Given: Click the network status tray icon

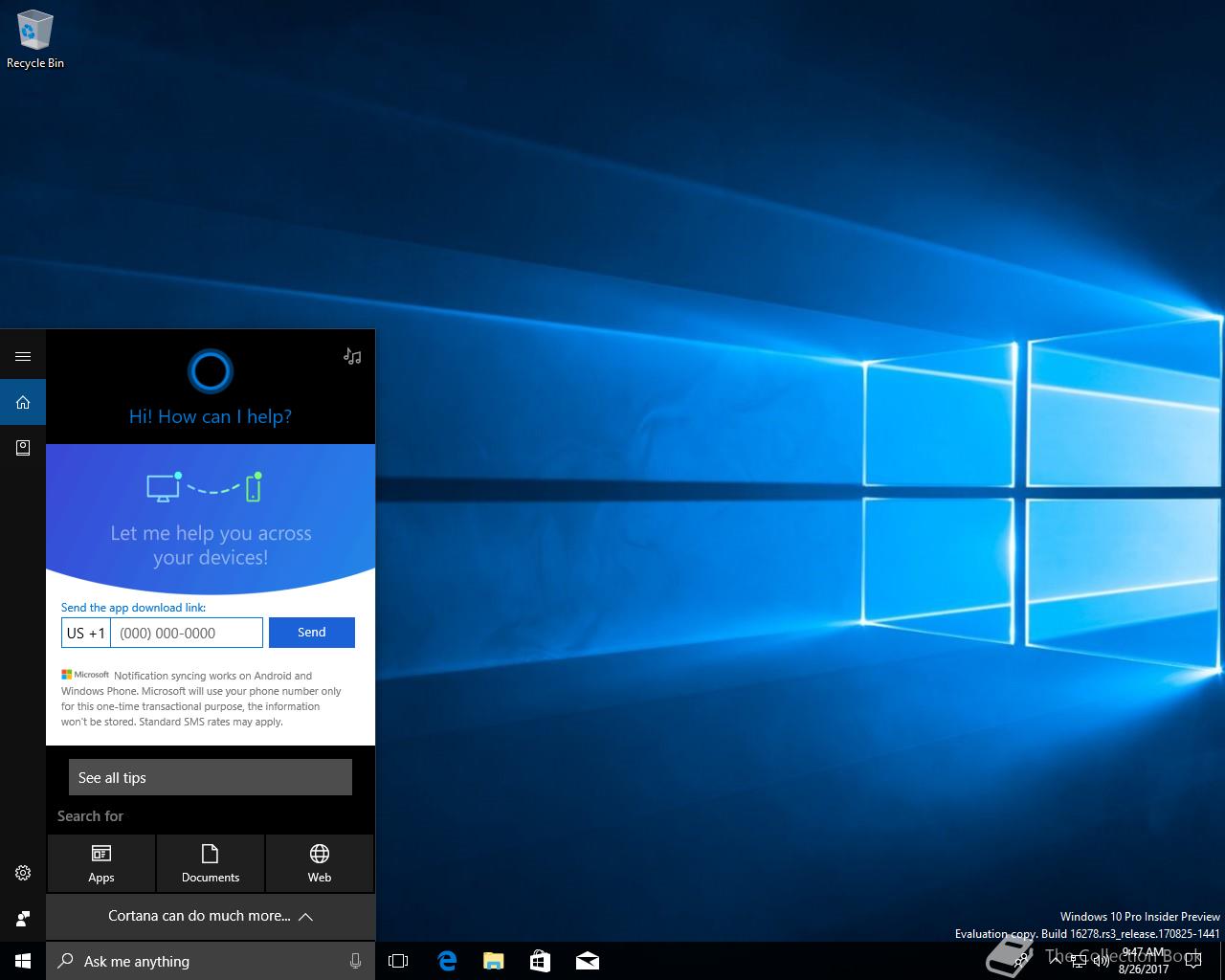Looking at the screenshot, I should pyautogui.click(x=1079, y=961).
